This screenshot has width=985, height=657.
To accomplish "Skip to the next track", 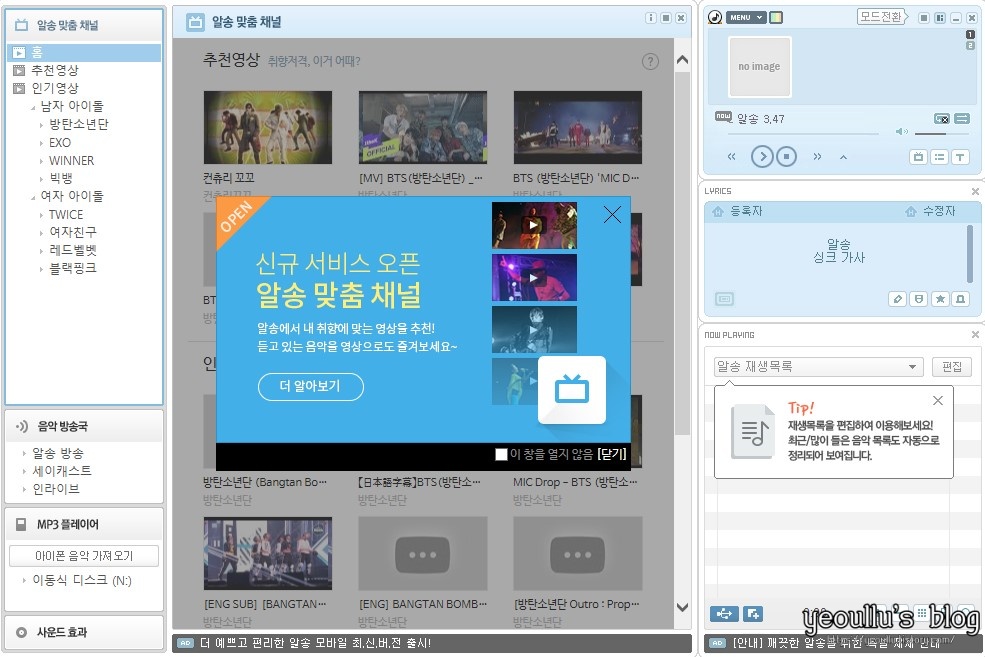I will tap(817, 156).
